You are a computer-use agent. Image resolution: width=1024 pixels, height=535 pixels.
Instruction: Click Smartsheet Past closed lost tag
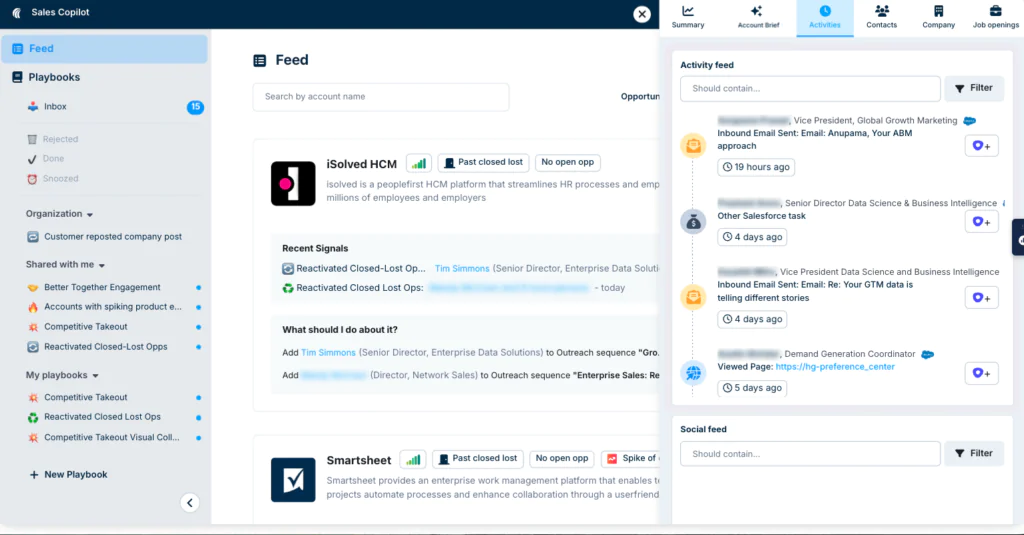tap(478, 459)
